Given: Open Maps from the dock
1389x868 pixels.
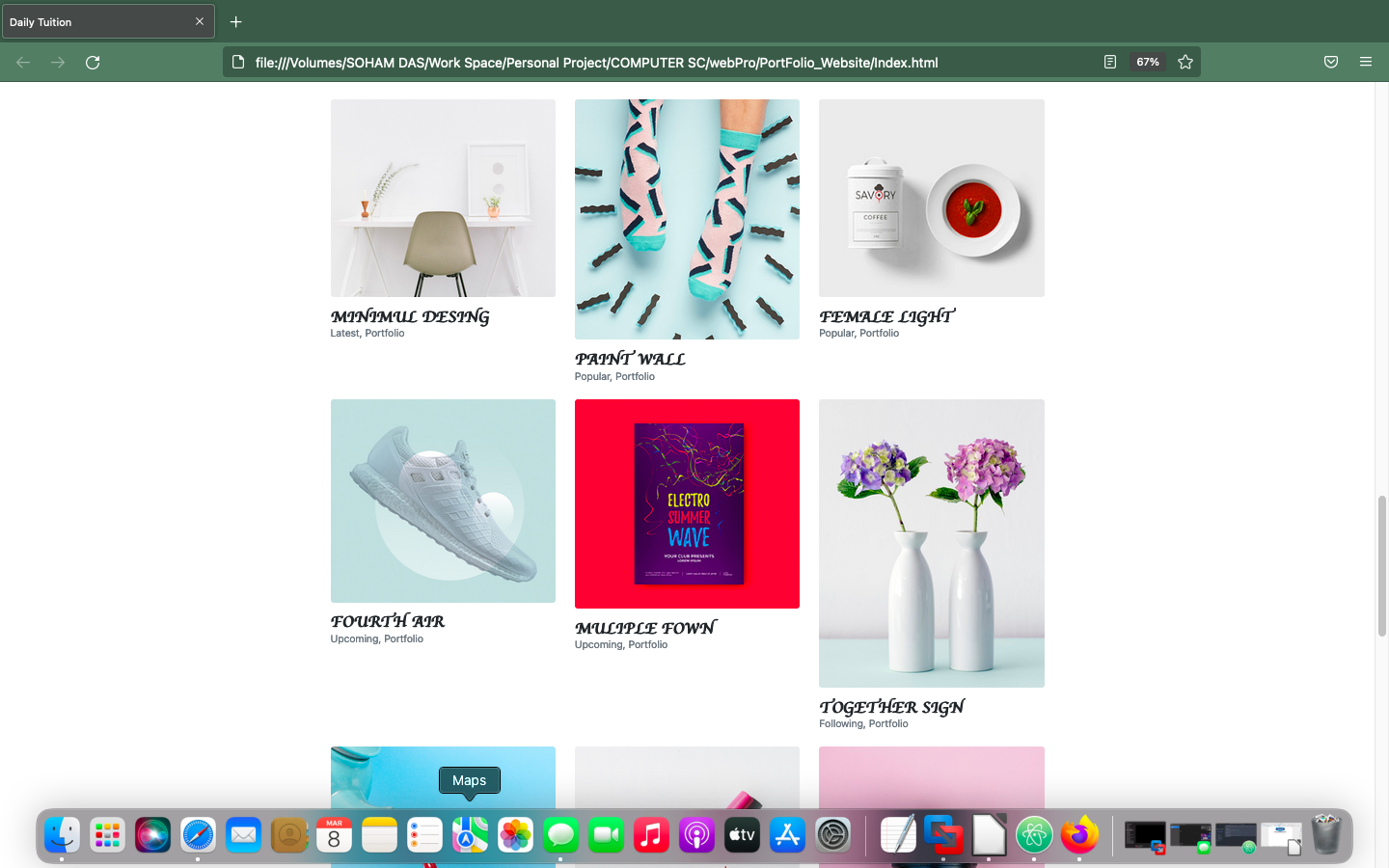Looking at the screenshot, I should [470, 835].
